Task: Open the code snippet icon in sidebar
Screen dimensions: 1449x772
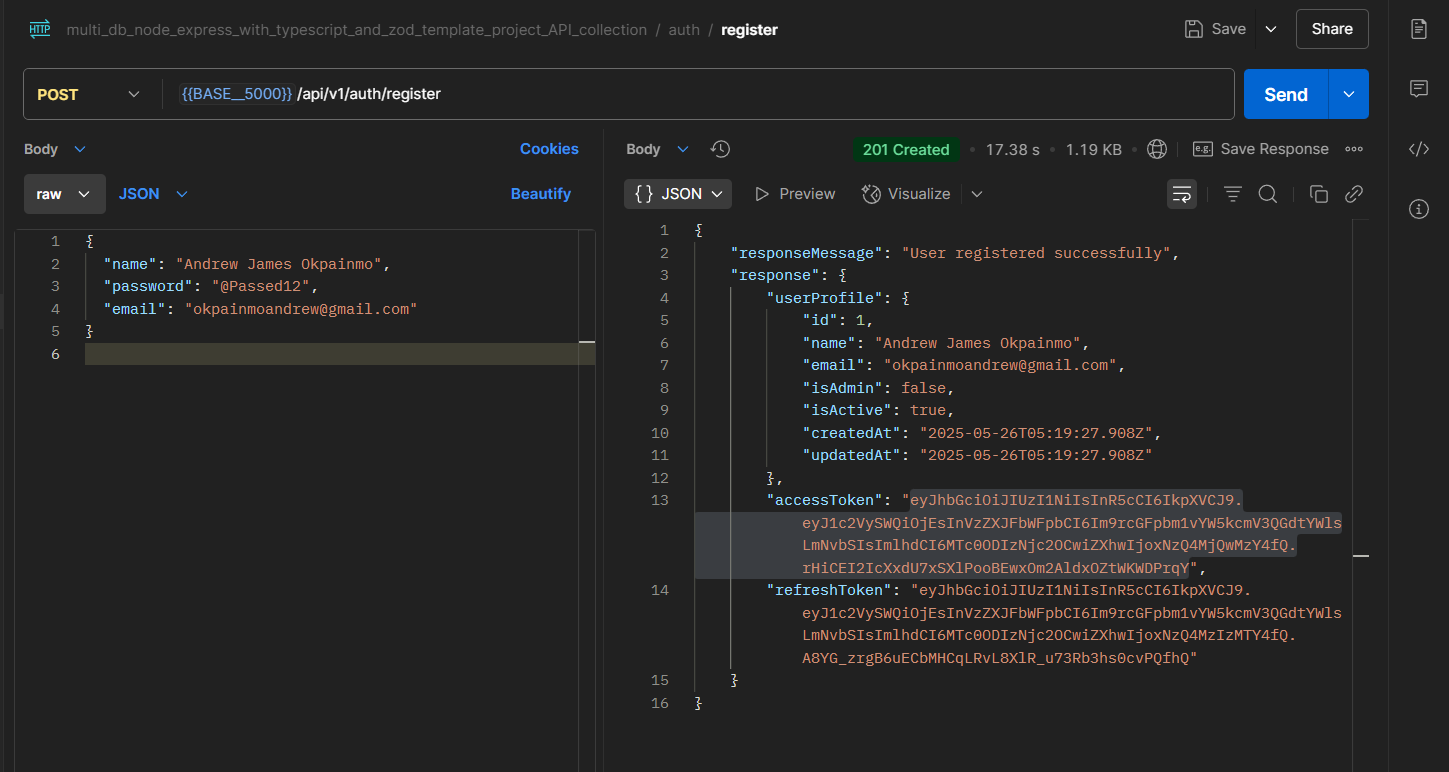Action: coord(1418,149)
